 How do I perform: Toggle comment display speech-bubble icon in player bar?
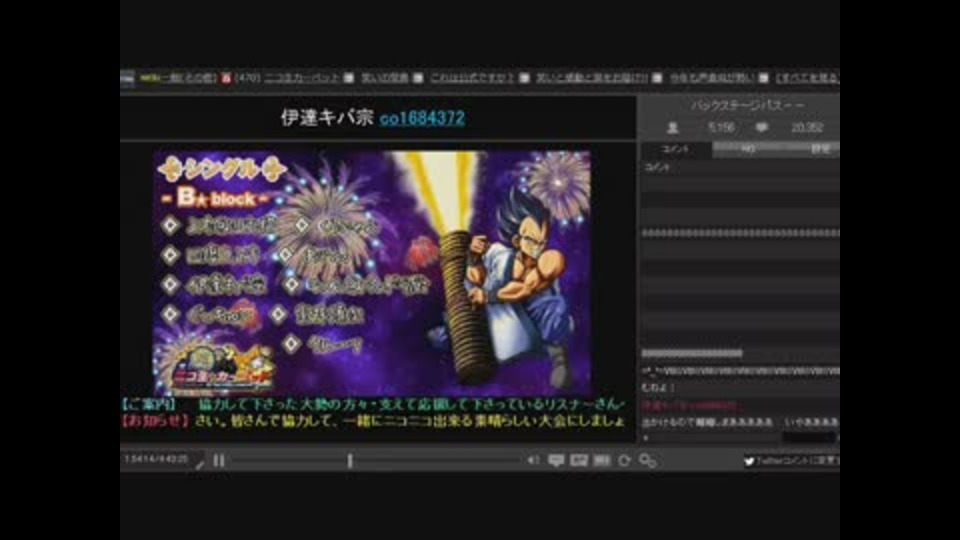(x=556, y=460)
